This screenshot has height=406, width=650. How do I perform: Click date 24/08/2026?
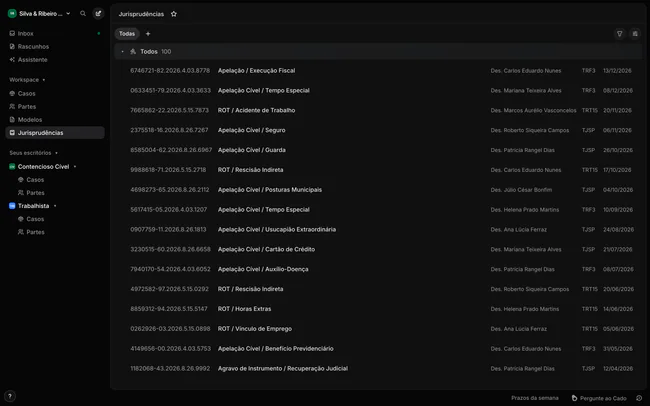tap(618, 229)
